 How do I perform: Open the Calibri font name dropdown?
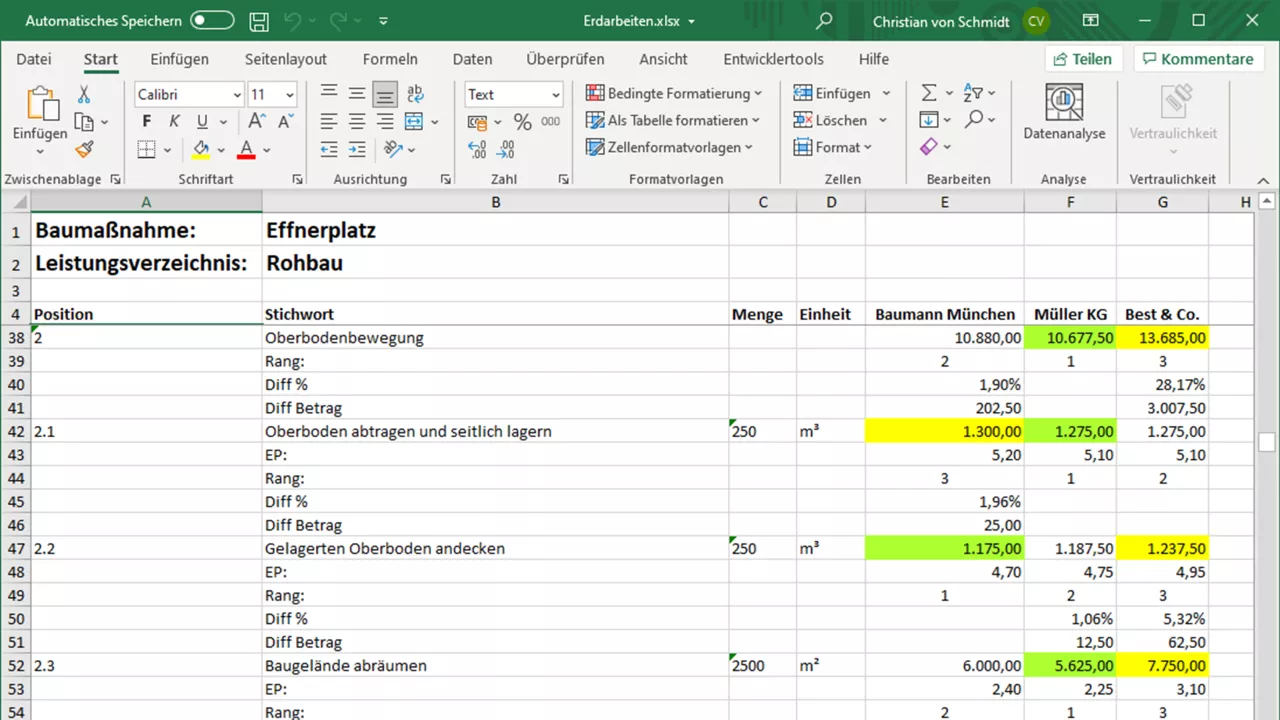click(x=237, y=95)
